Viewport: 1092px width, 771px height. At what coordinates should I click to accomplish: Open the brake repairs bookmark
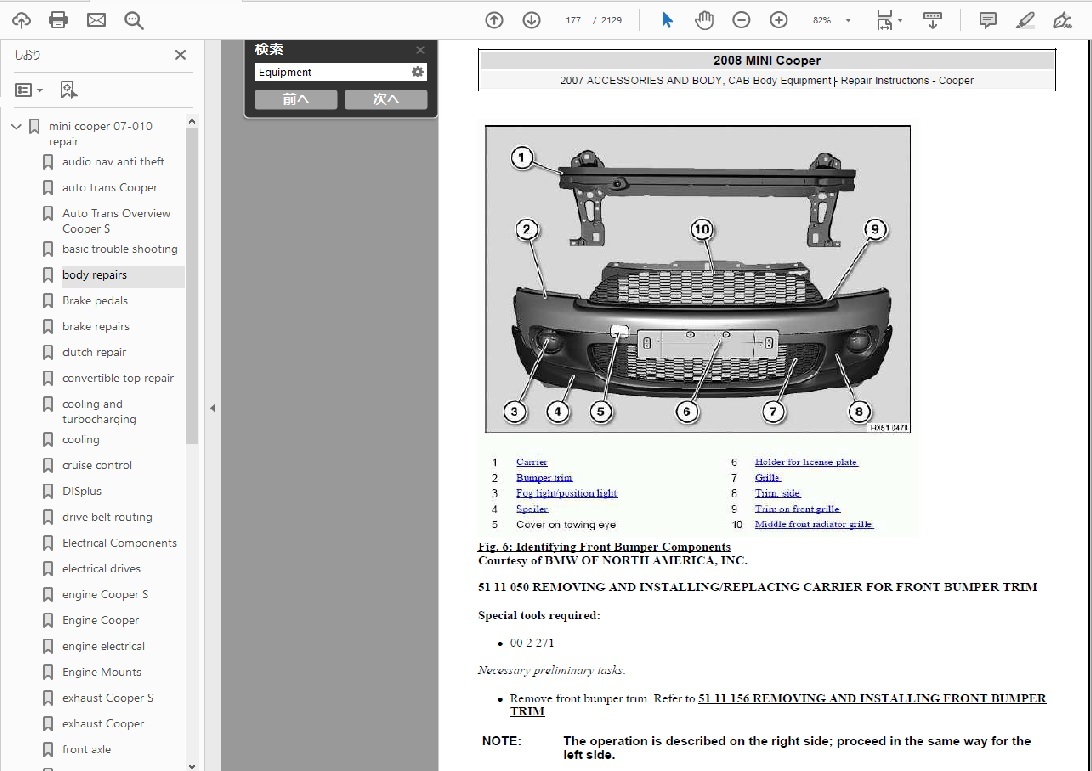coord(95,327)
